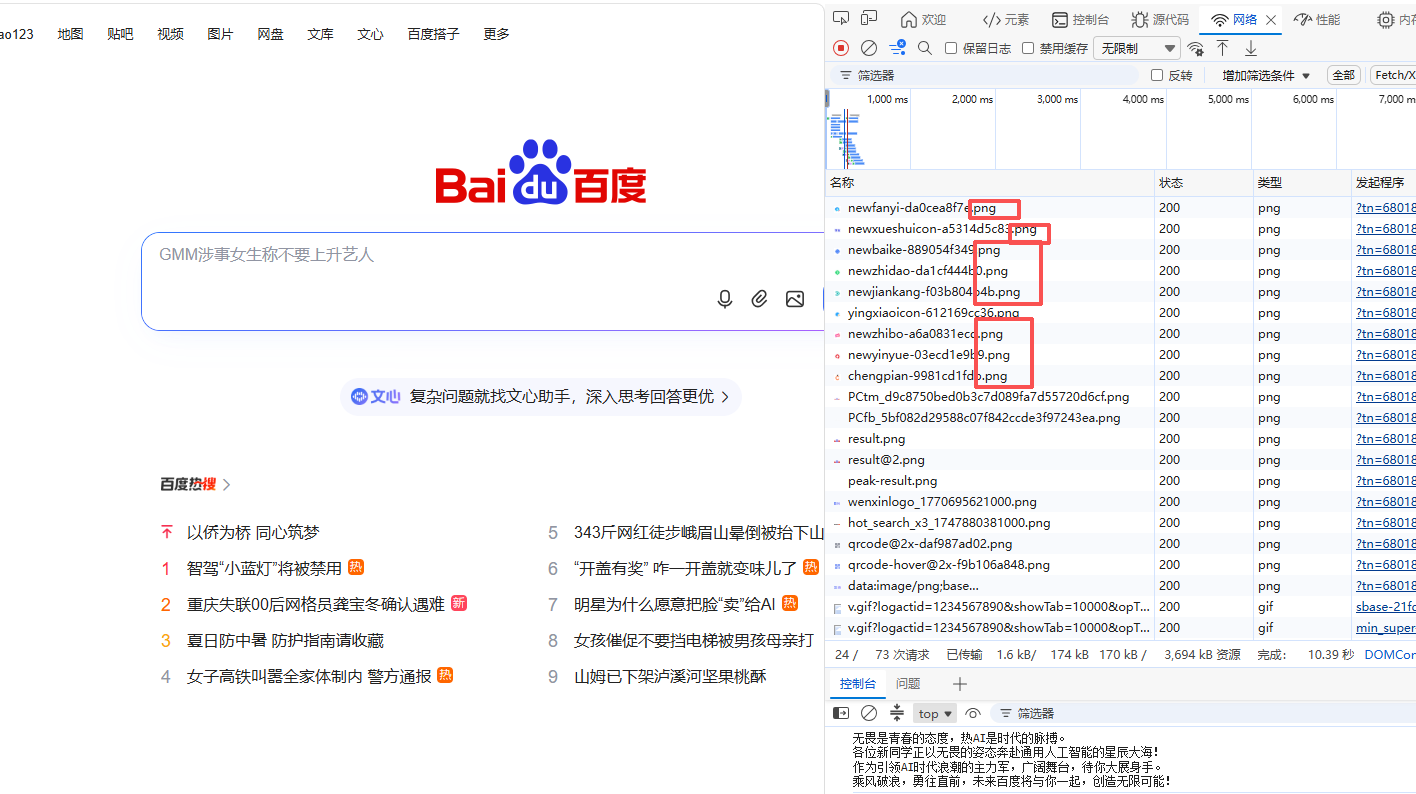
Task: Switch to the 控制台 tab in top bar
Action: coord(1080,20)
